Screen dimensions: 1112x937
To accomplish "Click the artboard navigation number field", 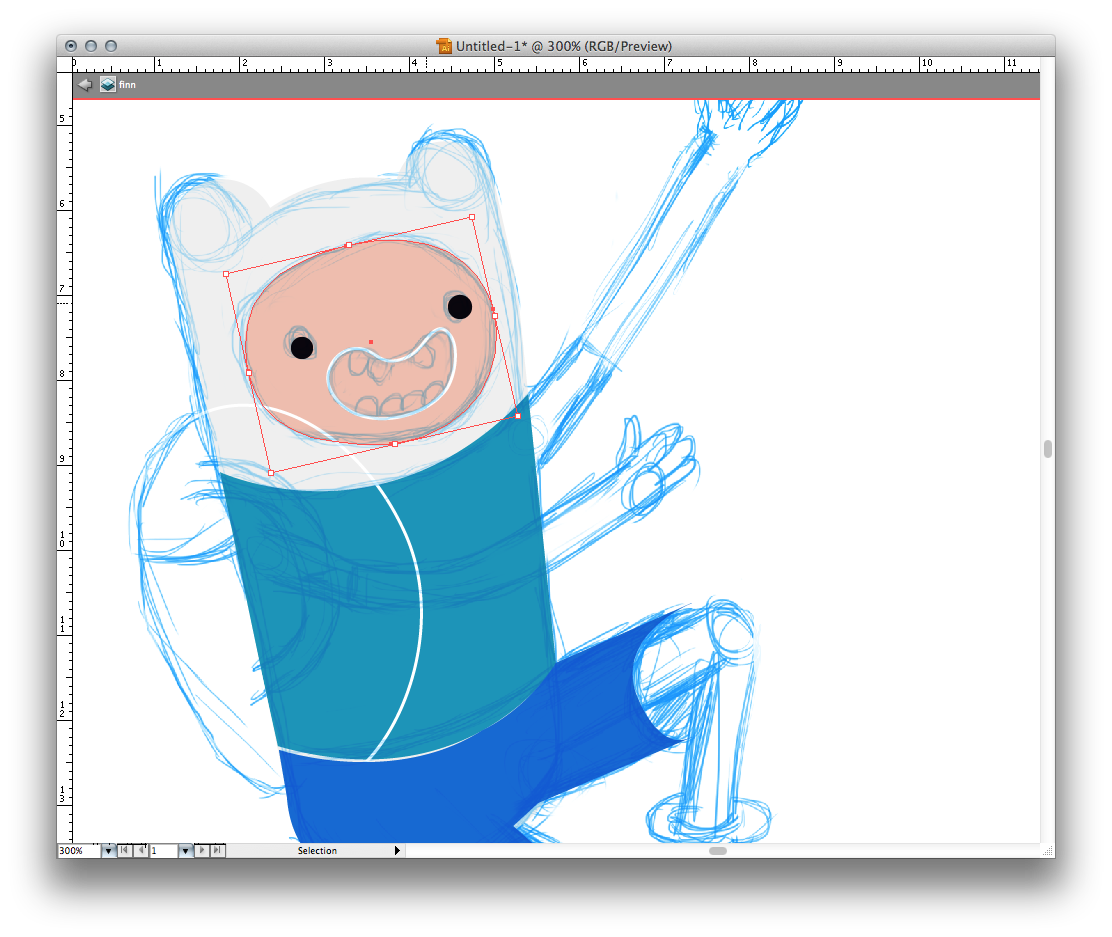I will [162, 851].
